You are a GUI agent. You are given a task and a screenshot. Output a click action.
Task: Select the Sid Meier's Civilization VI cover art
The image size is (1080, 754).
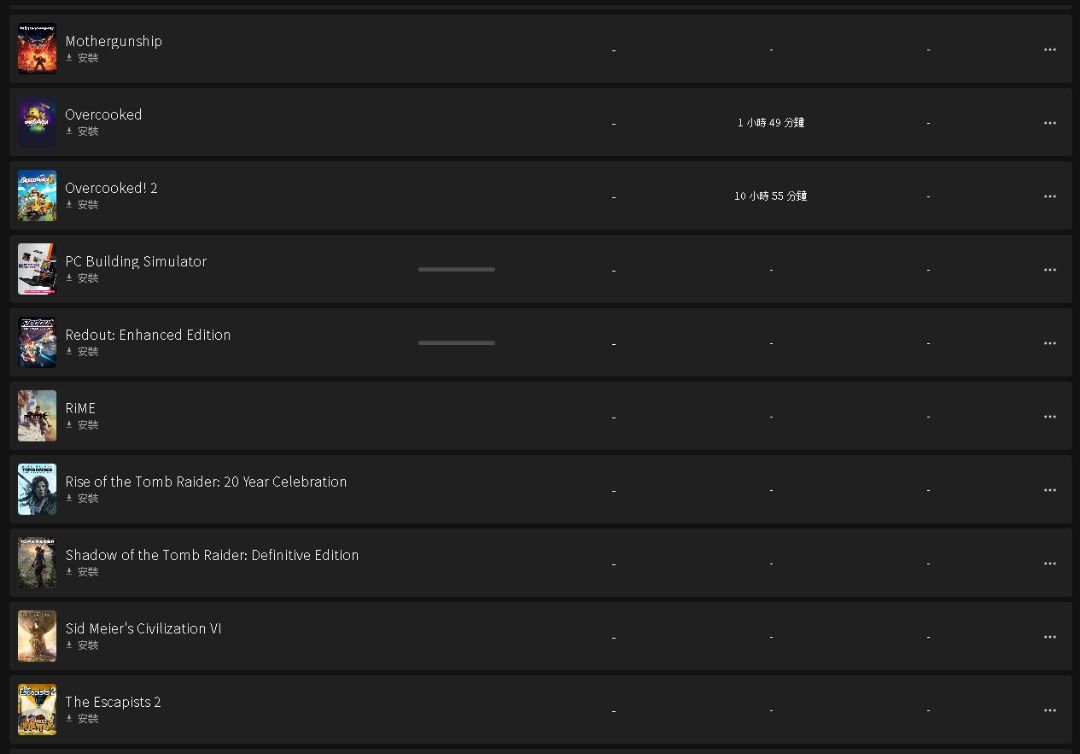37,636
